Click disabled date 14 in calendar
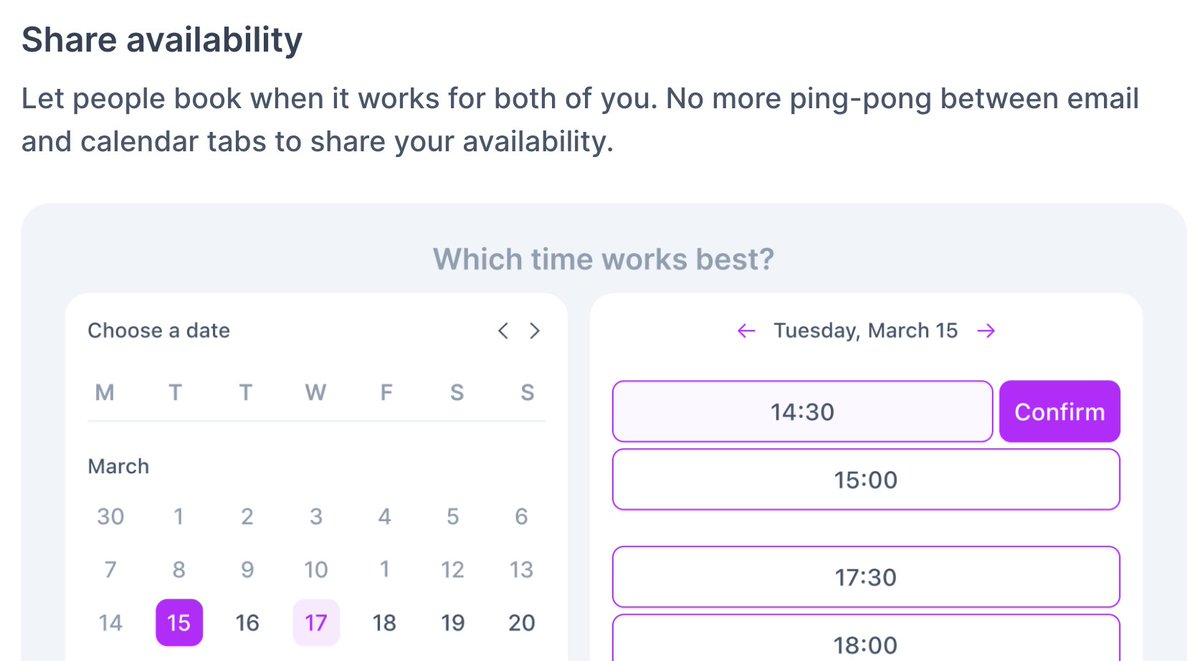Screen dimensions: 1200x661 (110, 623)
